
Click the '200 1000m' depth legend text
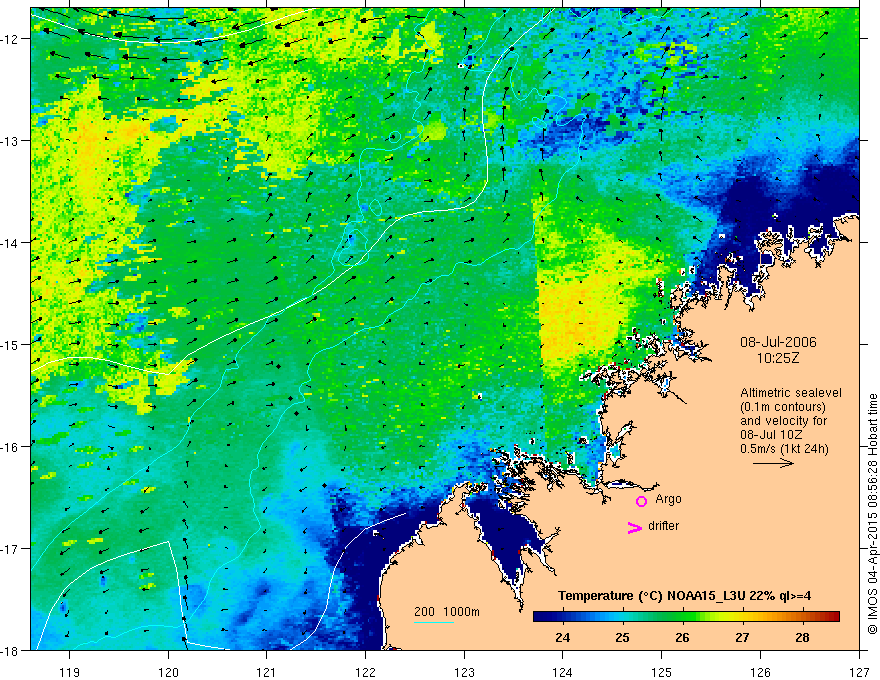447,612
